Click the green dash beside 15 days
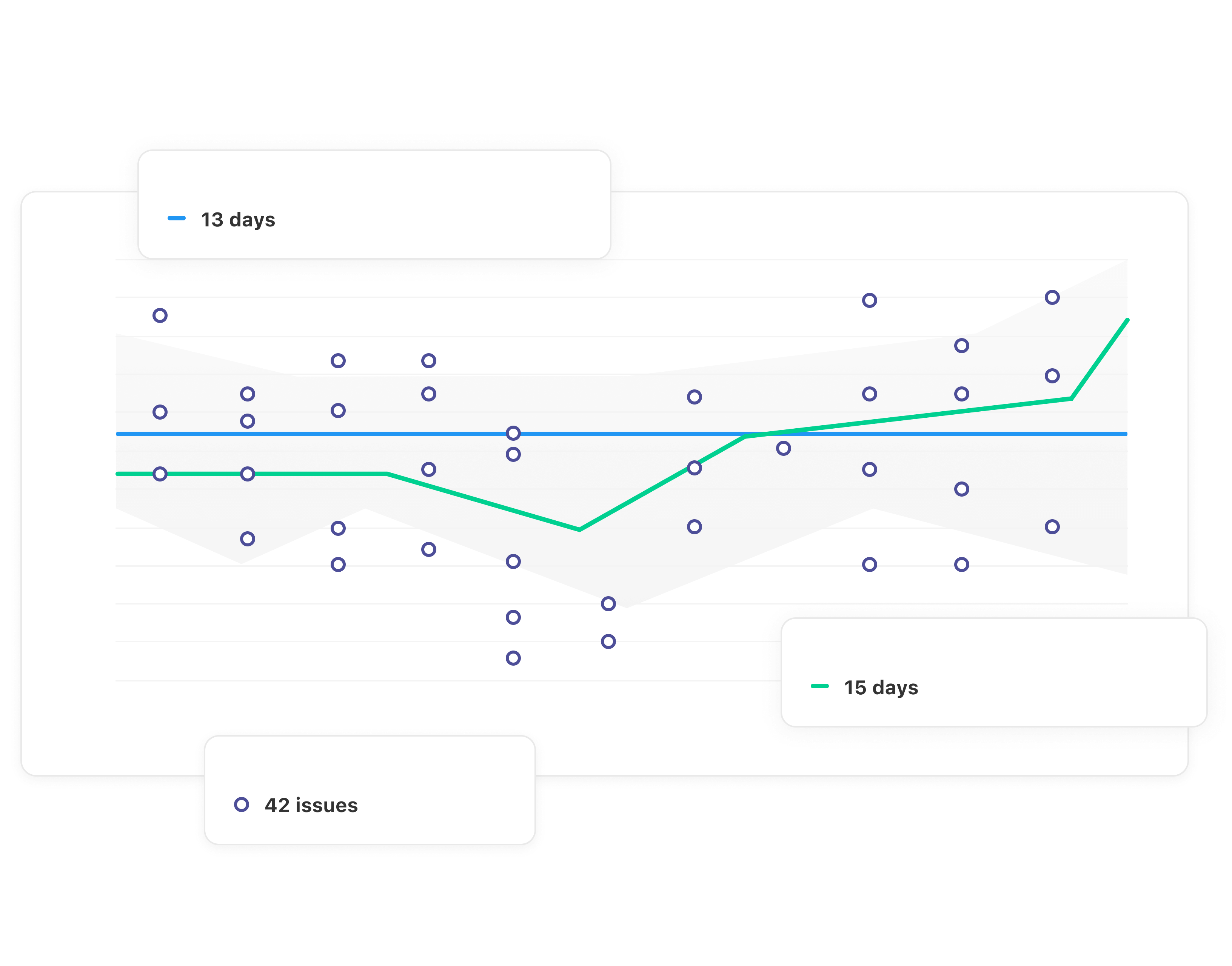 point(820,686)
